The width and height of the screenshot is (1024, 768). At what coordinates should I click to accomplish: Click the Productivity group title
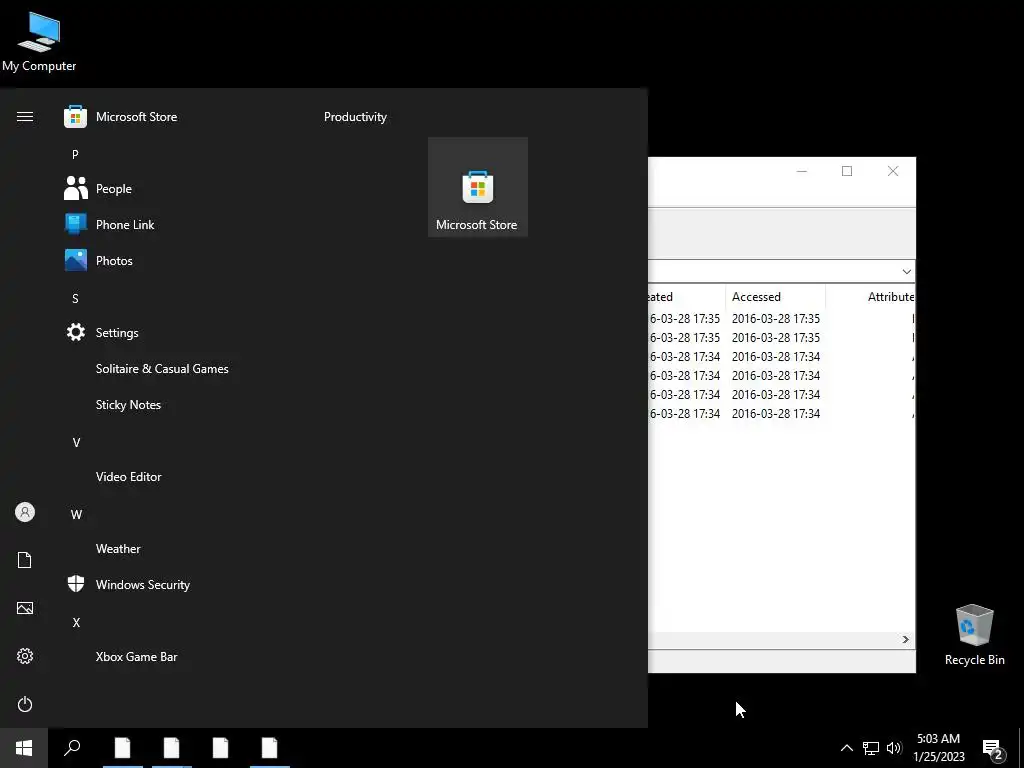click(355, 117)
